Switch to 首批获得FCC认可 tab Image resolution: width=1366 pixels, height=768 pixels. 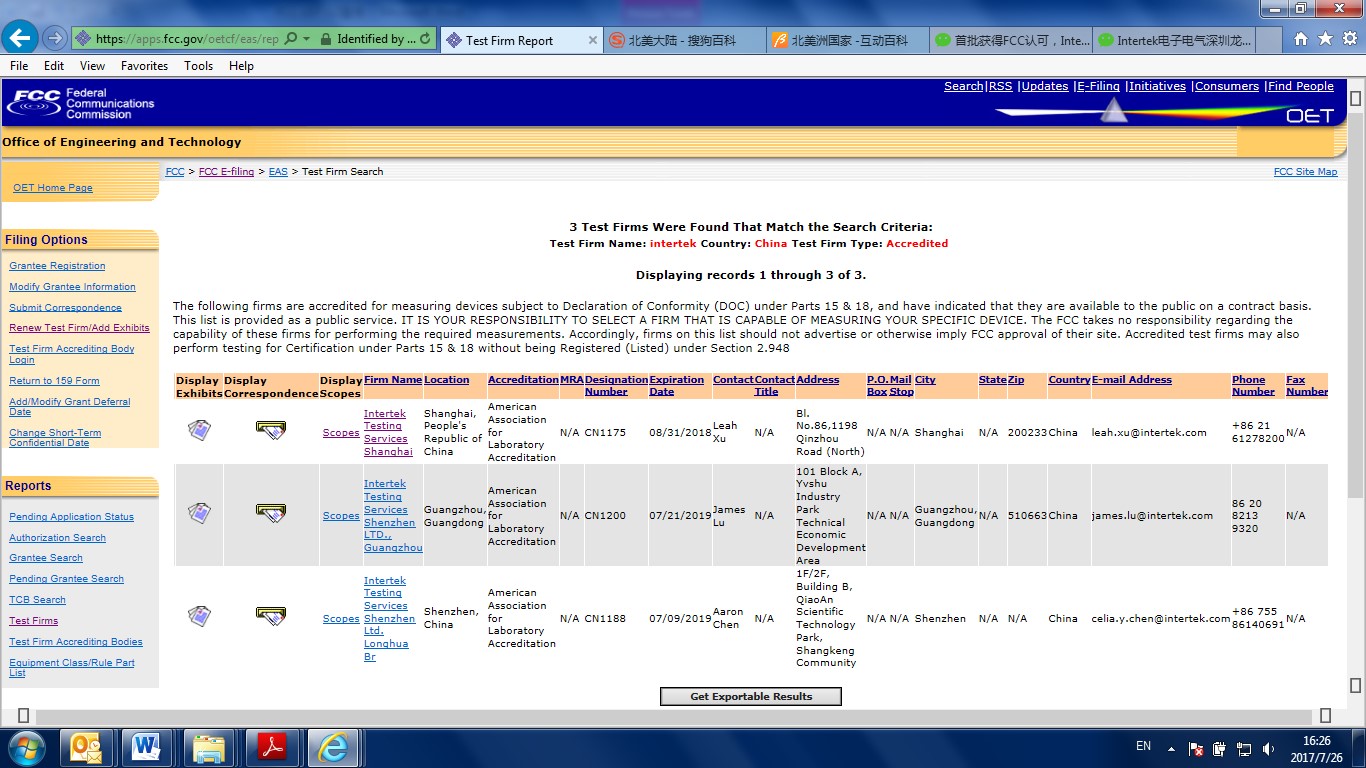(x=1012, y=40)
